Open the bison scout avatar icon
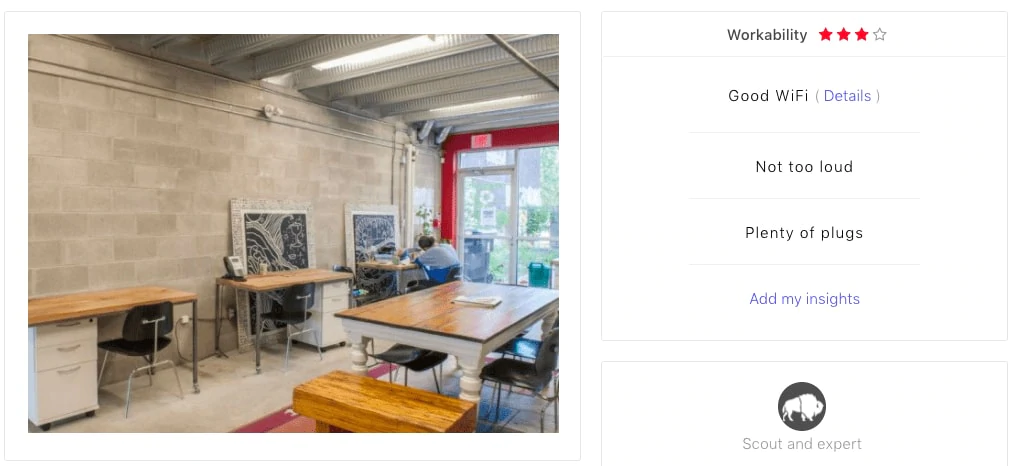1013x466 pixels. tap(802, 406)
